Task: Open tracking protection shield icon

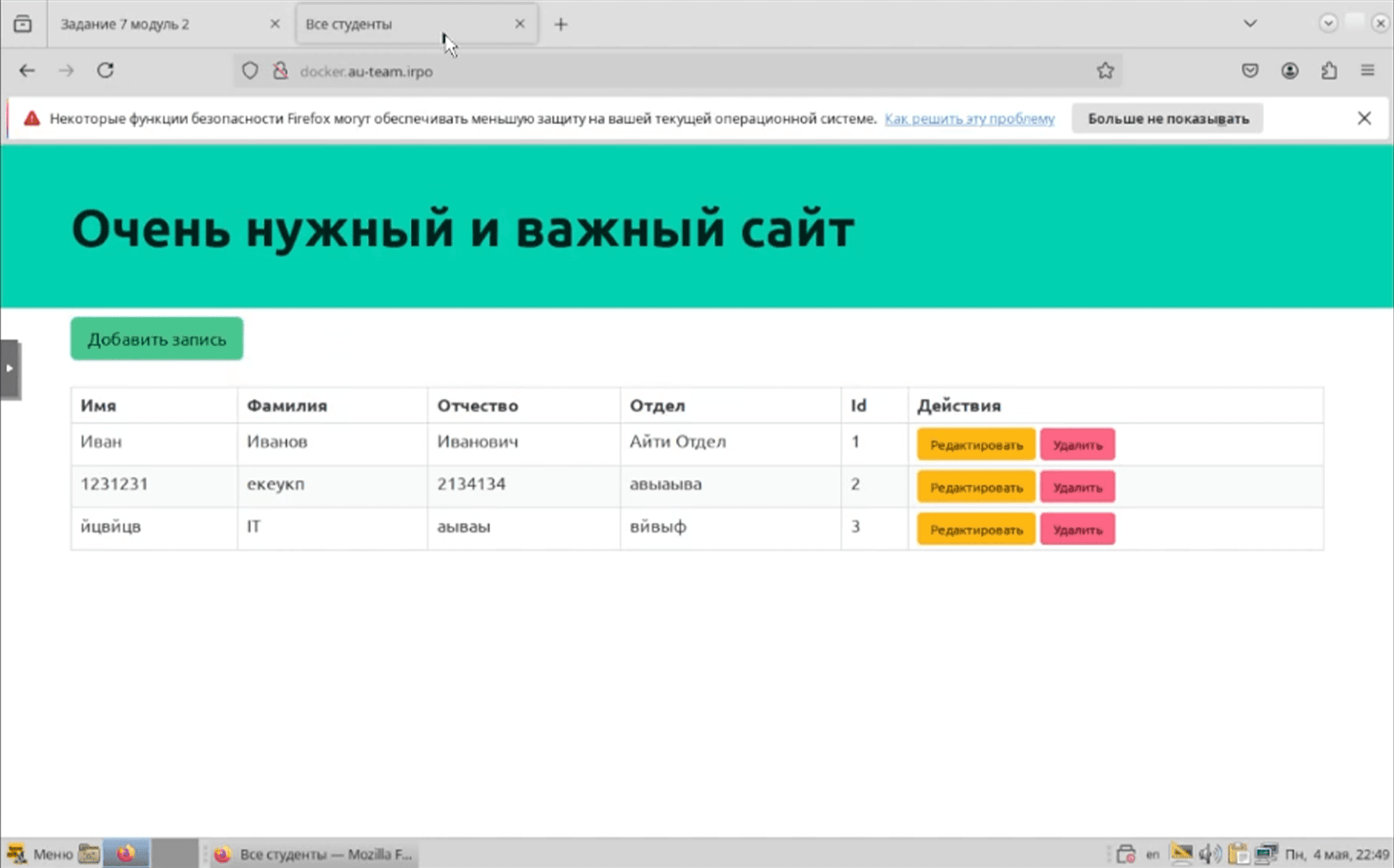Action: pyautogui.click(x=250, y=71)
